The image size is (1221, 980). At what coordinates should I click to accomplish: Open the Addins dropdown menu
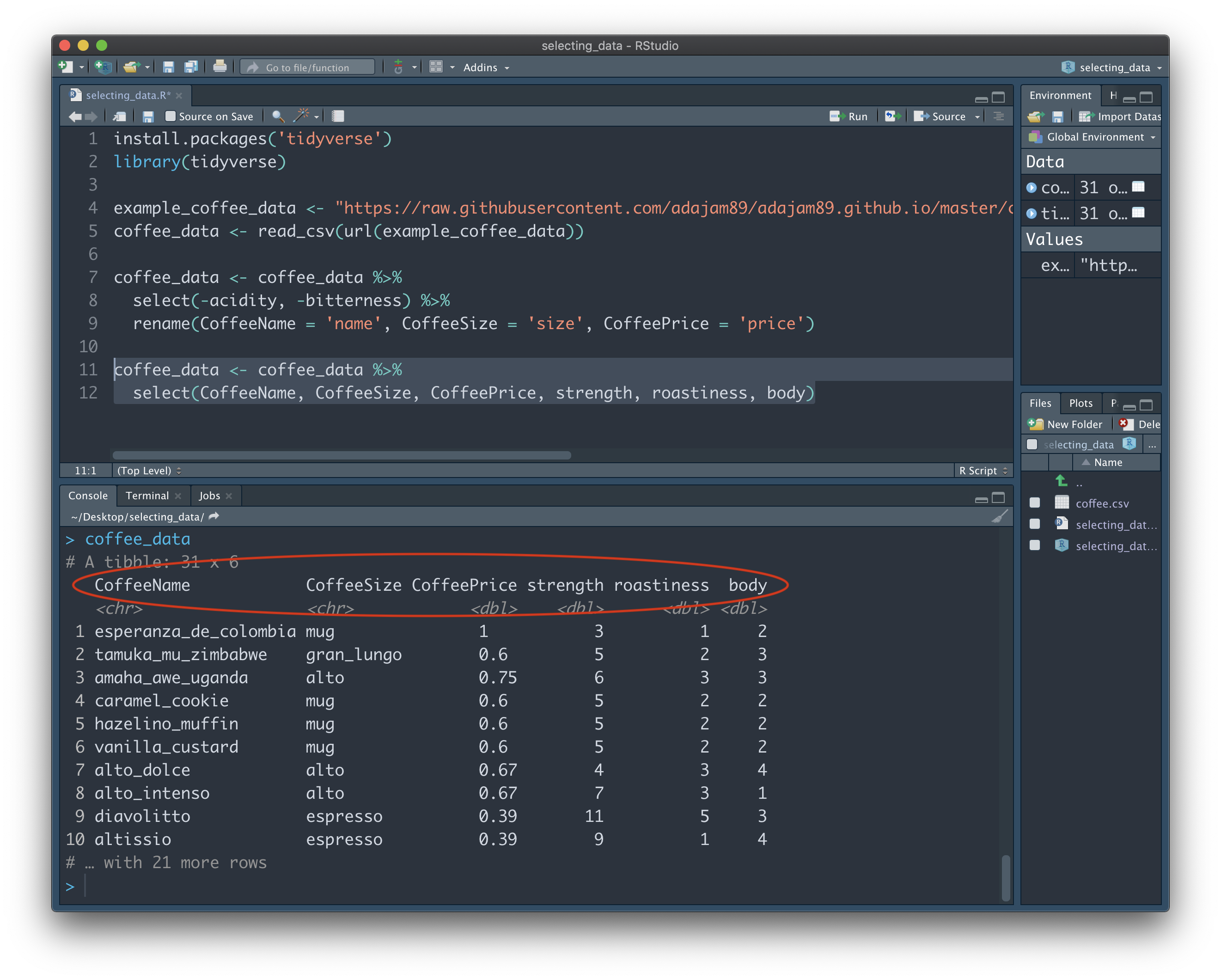pos(486,67)
